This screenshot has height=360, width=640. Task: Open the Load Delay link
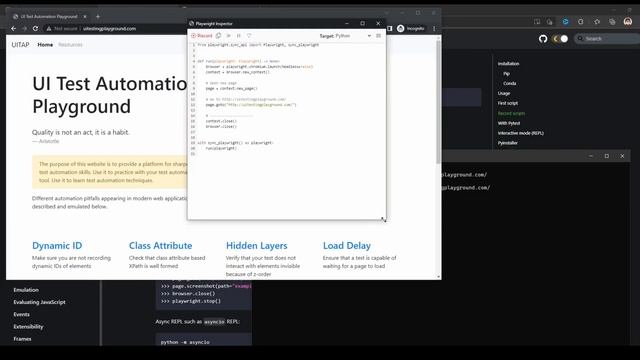(x=347, y=246)
